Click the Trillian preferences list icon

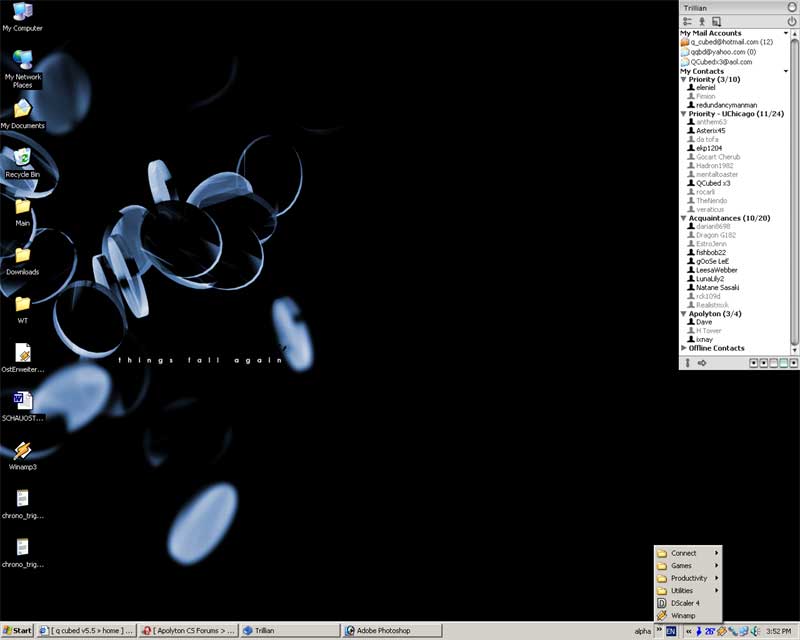point(688,21)
